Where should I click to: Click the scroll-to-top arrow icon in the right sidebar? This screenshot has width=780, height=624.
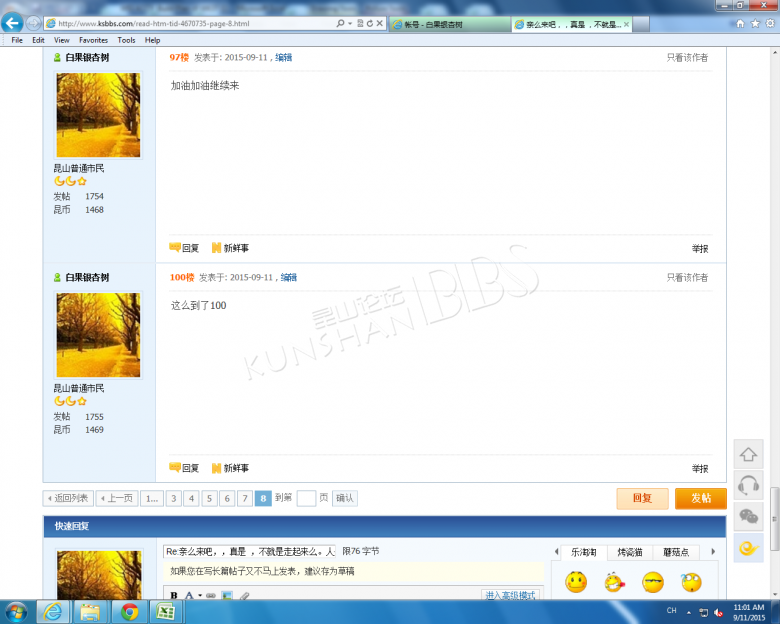click(748, 455)
